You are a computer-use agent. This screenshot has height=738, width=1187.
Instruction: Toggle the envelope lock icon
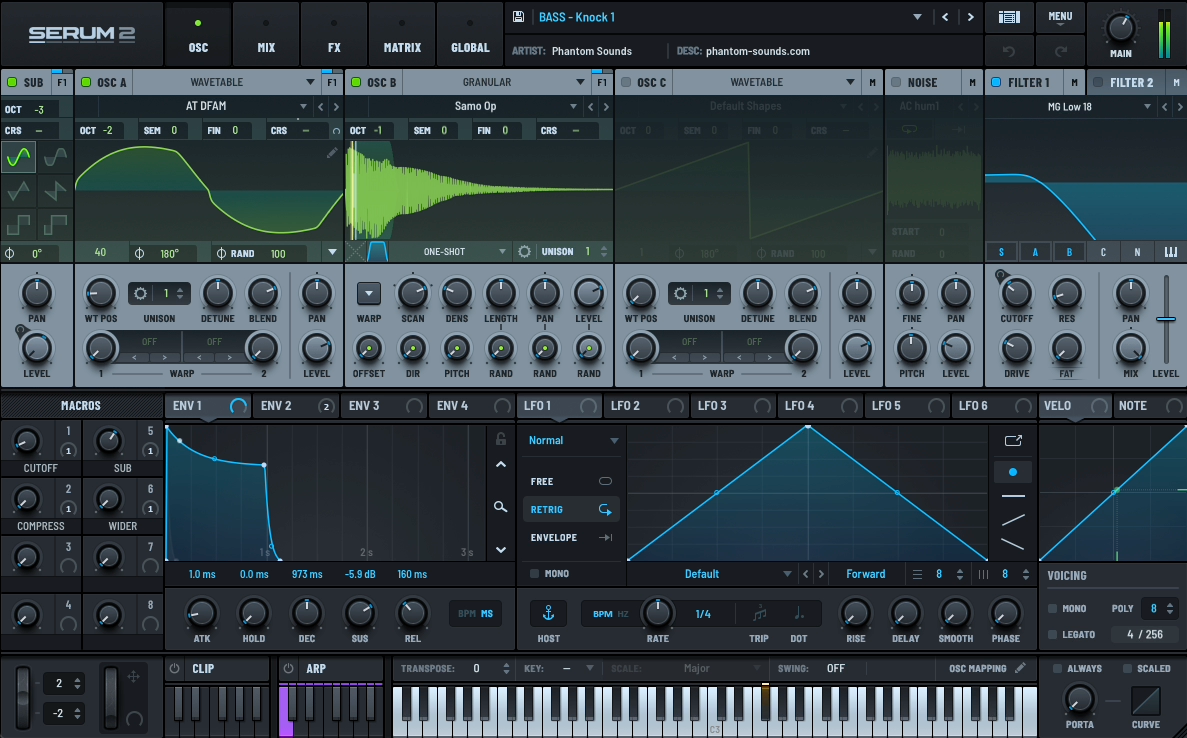[x=501, y=438]
